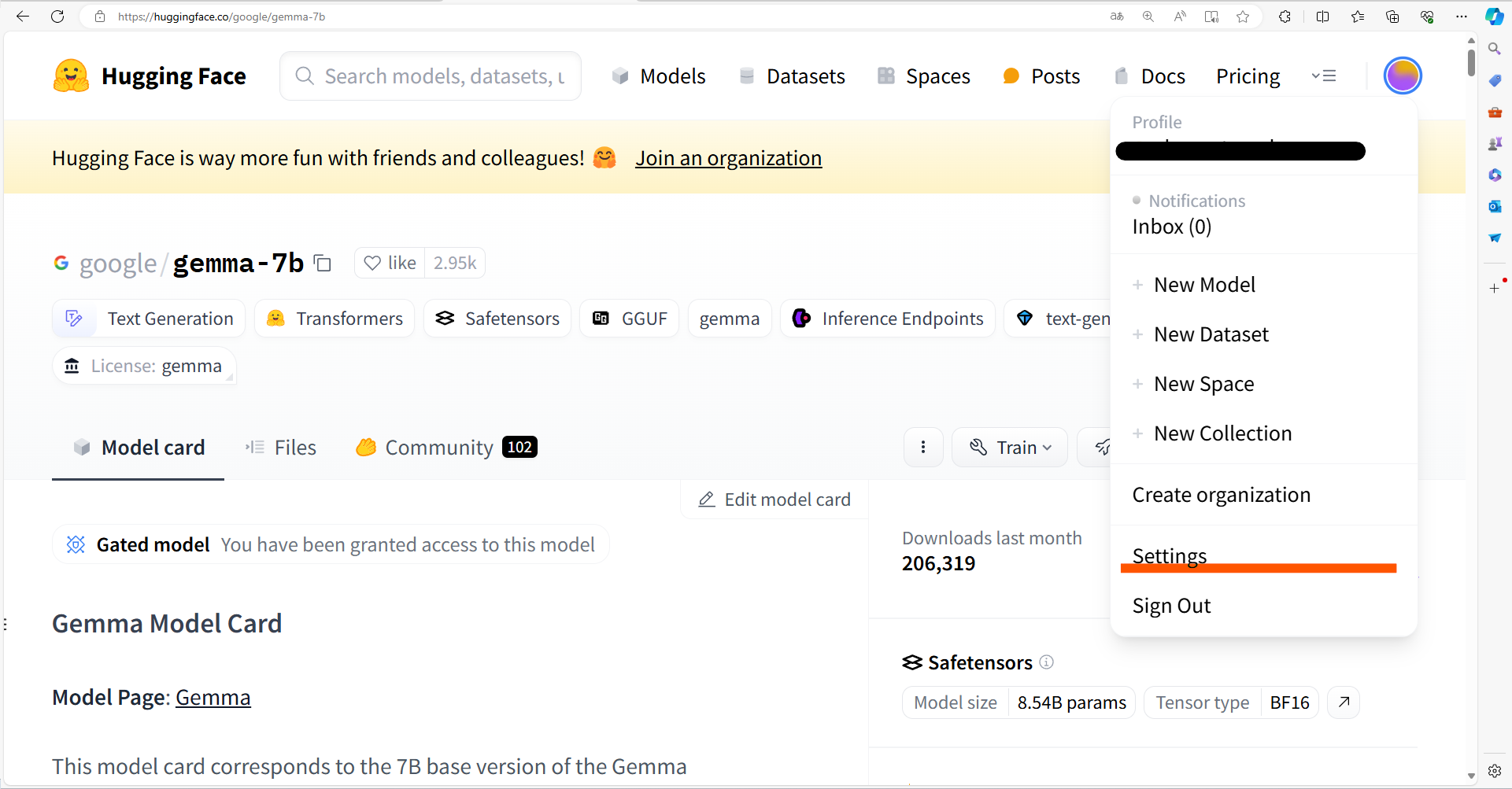1512x789 pixels.
Task: Open Safetensors info tooltip icon
Action: pos(1046,662)
